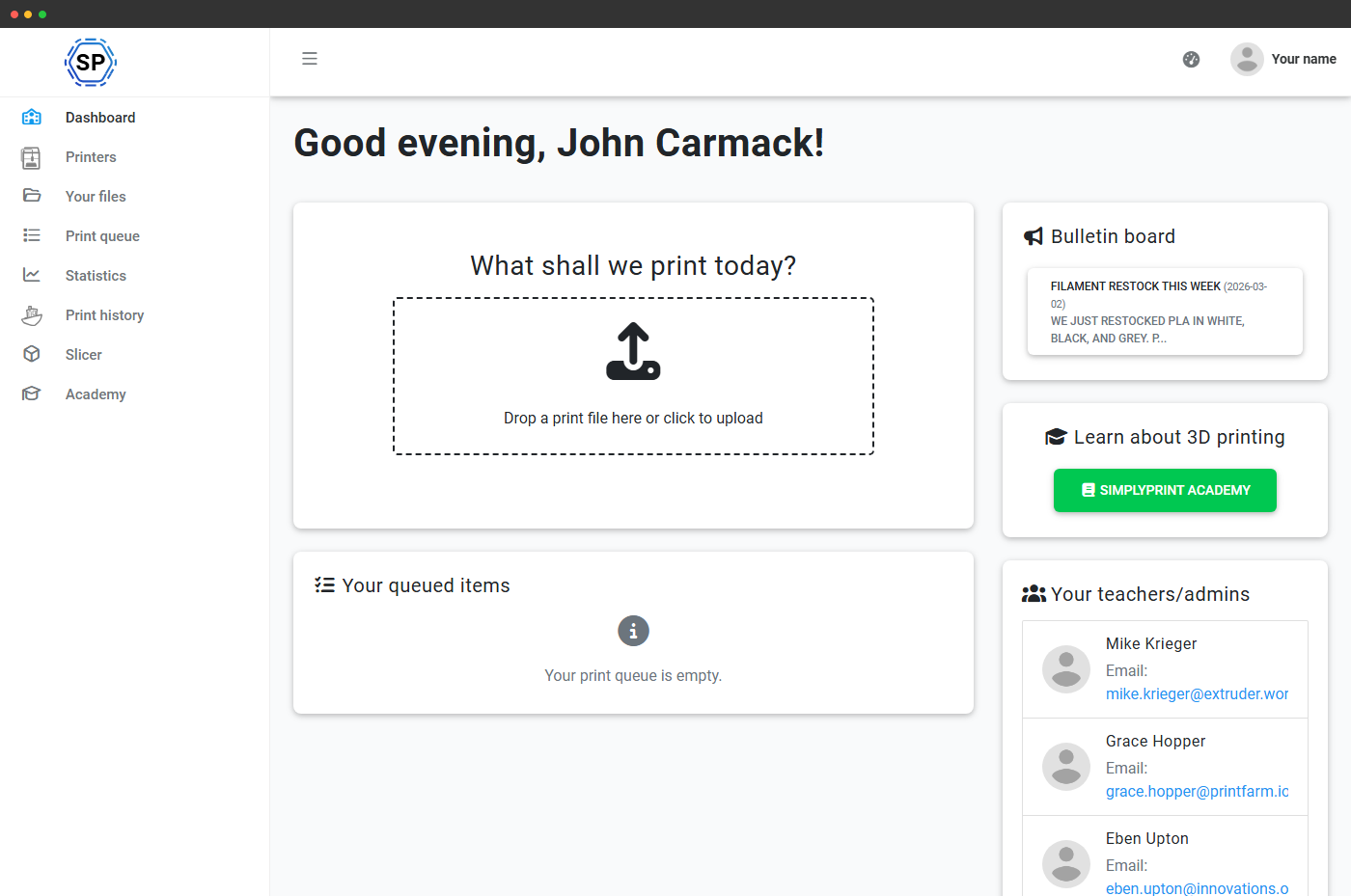
Task: Open grace.hopper email link
Action: pyautogui.click(x=1198, y=792)
